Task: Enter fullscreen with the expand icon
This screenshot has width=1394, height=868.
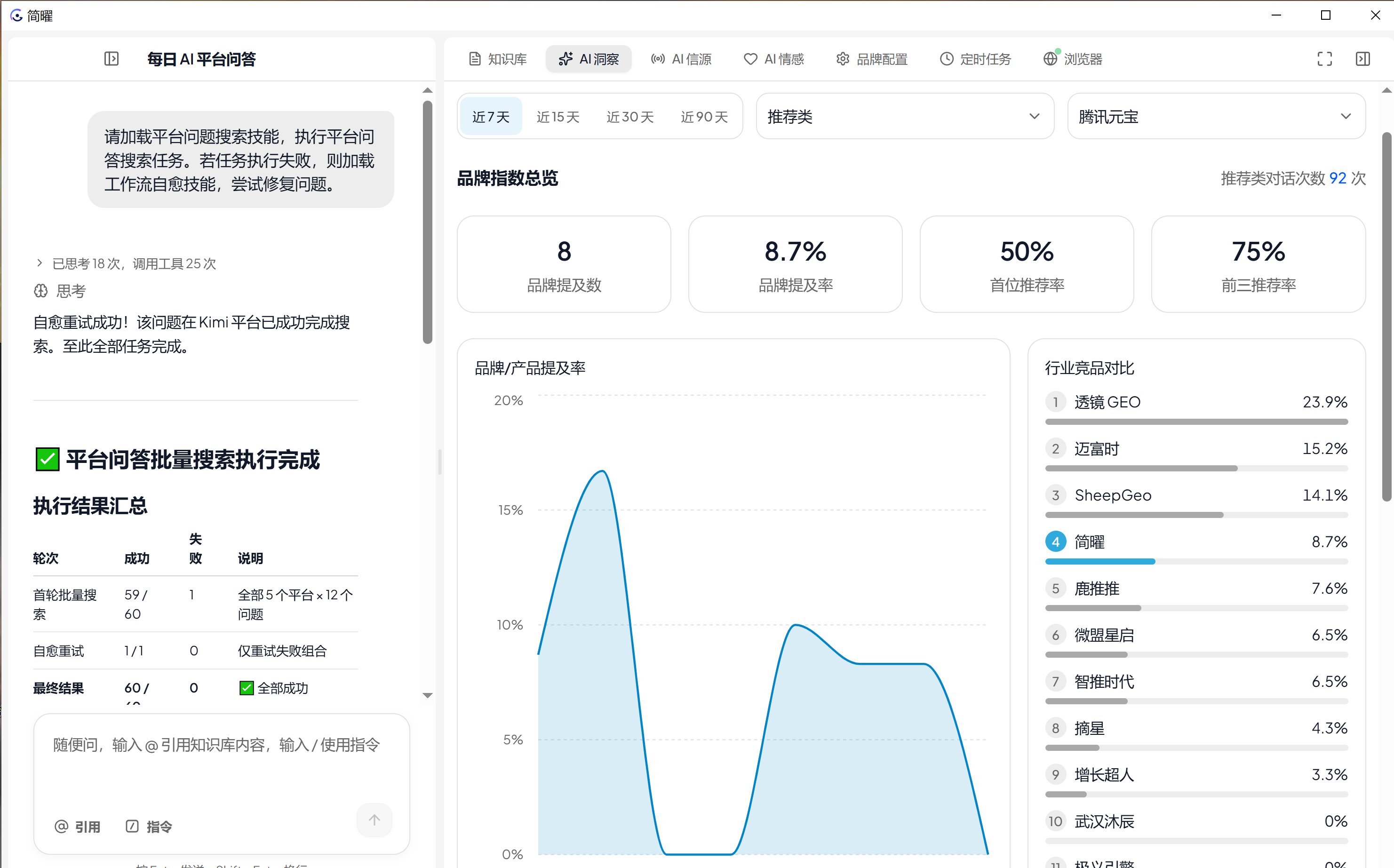Action: (1324, 58)
